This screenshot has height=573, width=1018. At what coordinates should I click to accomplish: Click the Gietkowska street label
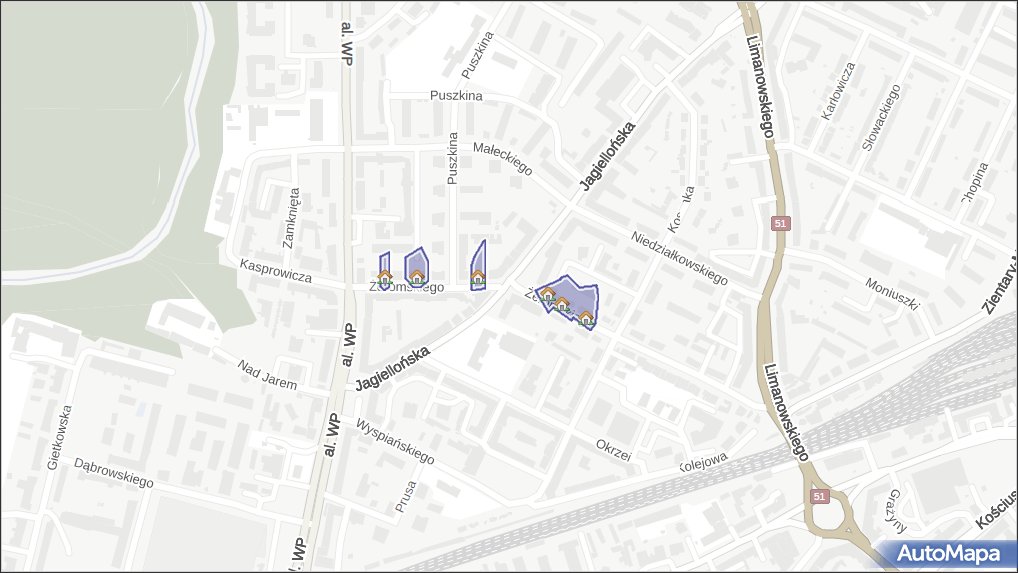click(x=60, y=437)
